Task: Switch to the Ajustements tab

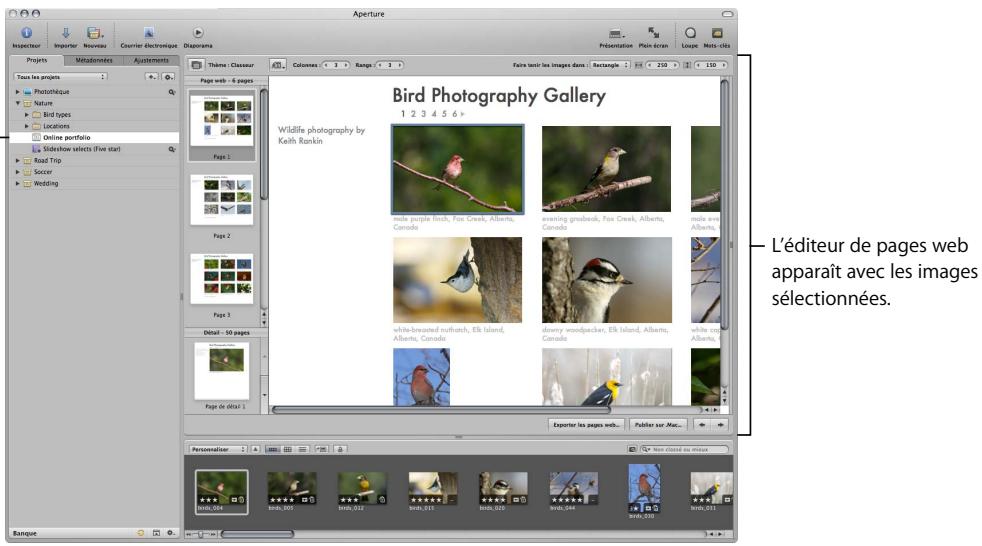Action: click(151, 60)
